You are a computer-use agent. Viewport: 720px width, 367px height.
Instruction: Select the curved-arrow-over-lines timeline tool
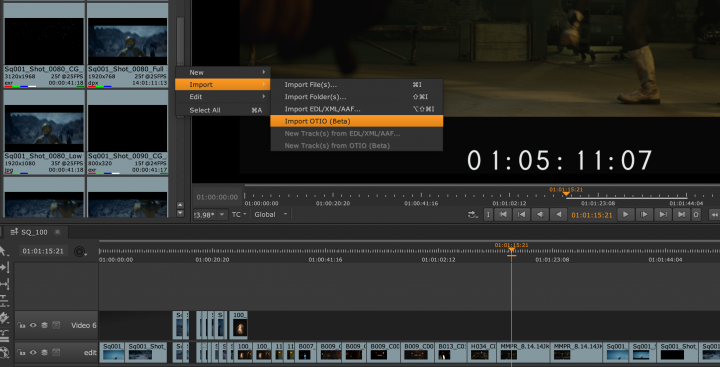point(4,335)
